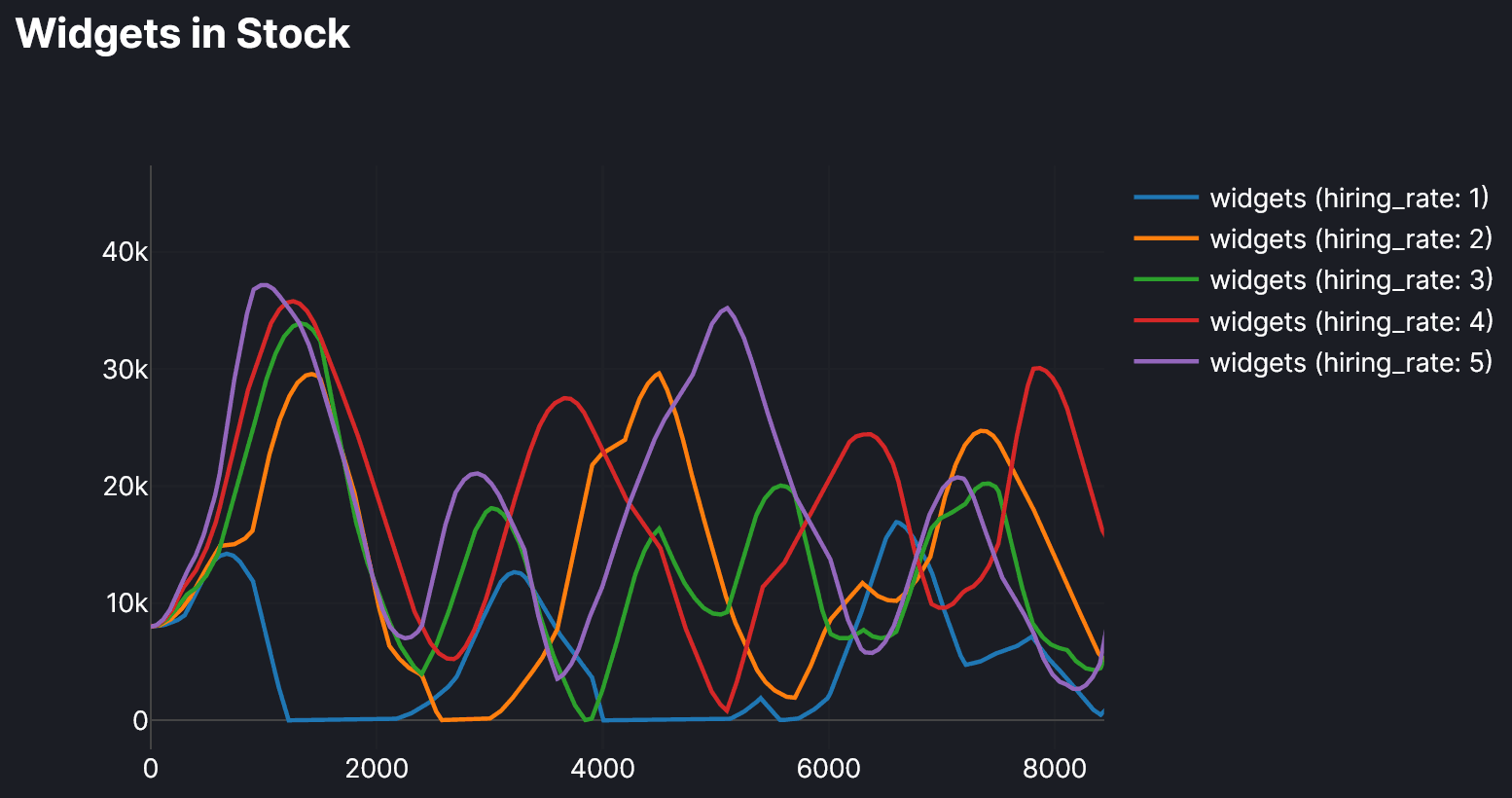Click the "Widgets in Stock" chart title
Screen dimensions: 1512x798
pos(183,34)
